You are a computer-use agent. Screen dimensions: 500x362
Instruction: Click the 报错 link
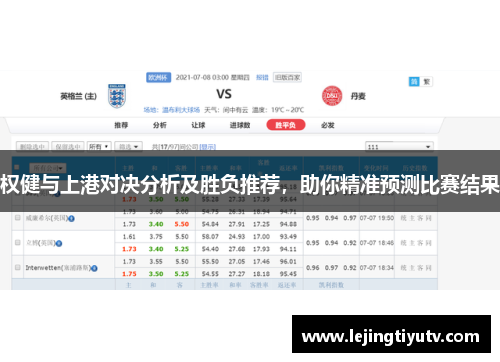coord(262,78)
